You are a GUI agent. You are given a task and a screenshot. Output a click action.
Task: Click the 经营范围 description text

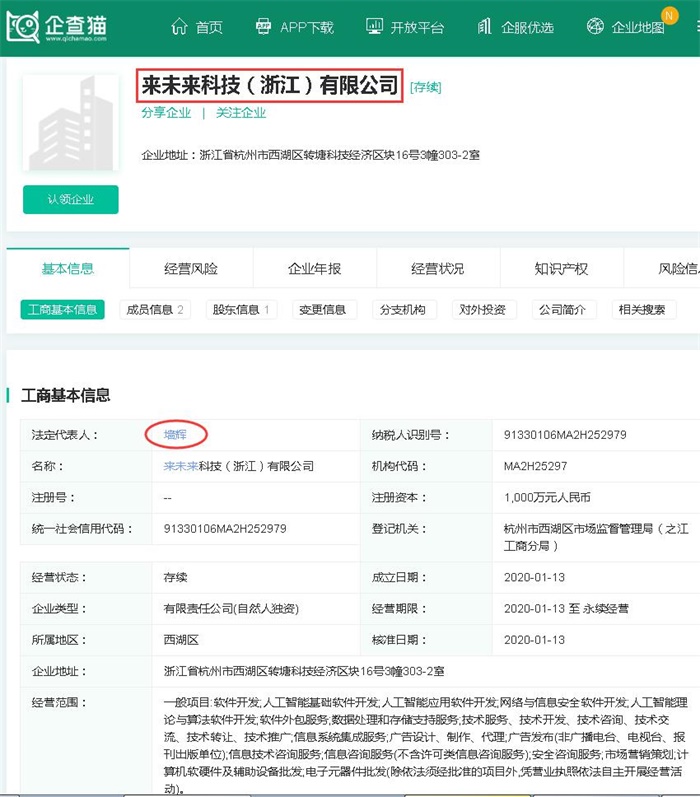coord(426,746)
